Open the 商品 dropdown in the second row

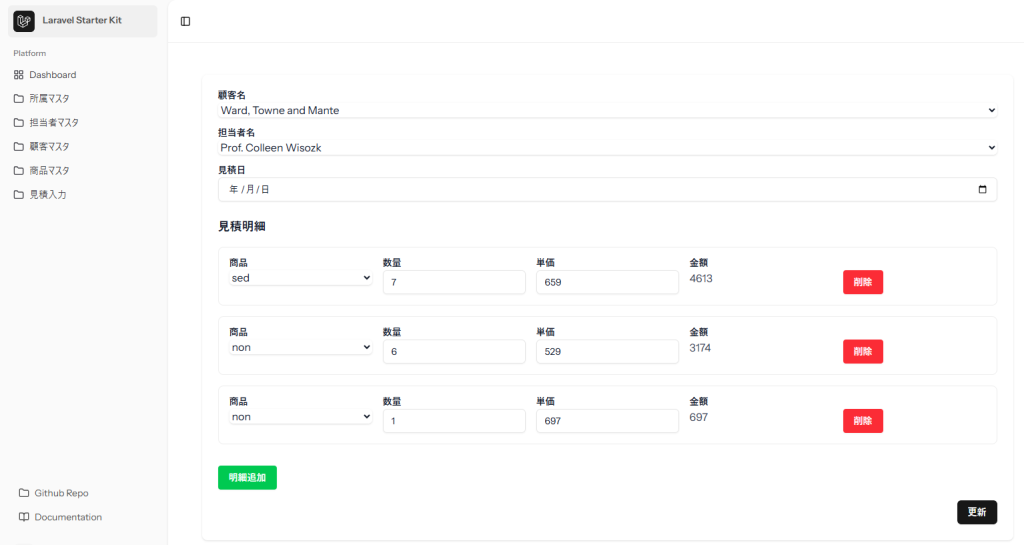pyautogui.click(x=300, y=348)
